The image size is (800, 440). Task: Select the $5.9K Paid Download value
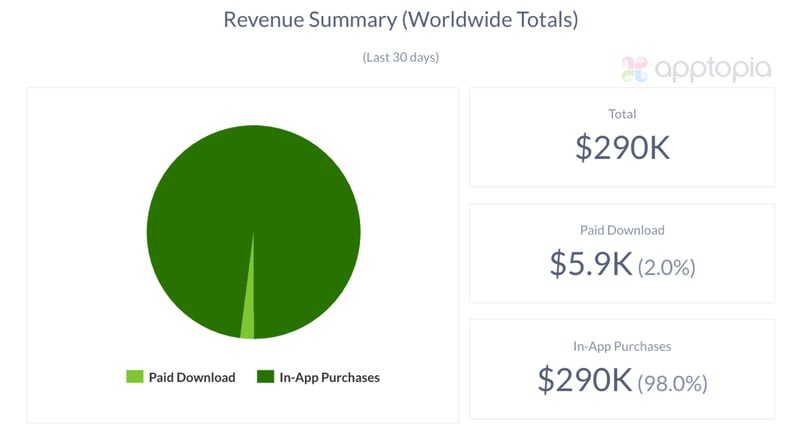click(590, 264)
